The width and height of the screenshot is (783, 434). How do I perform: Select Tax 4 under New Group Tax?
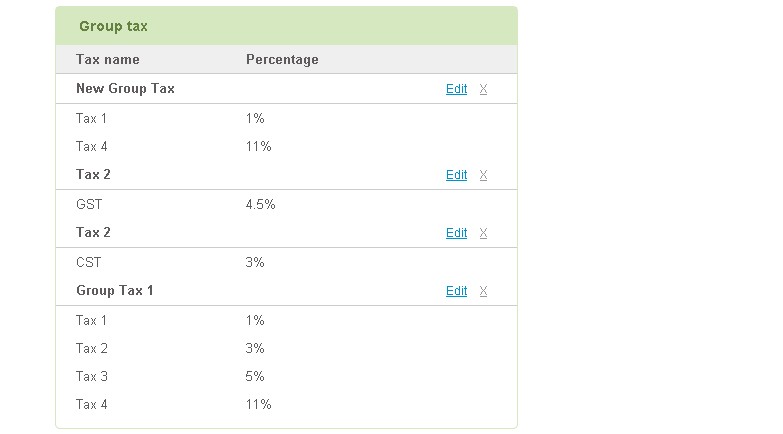pyautogui.click(x=92, y=146)
